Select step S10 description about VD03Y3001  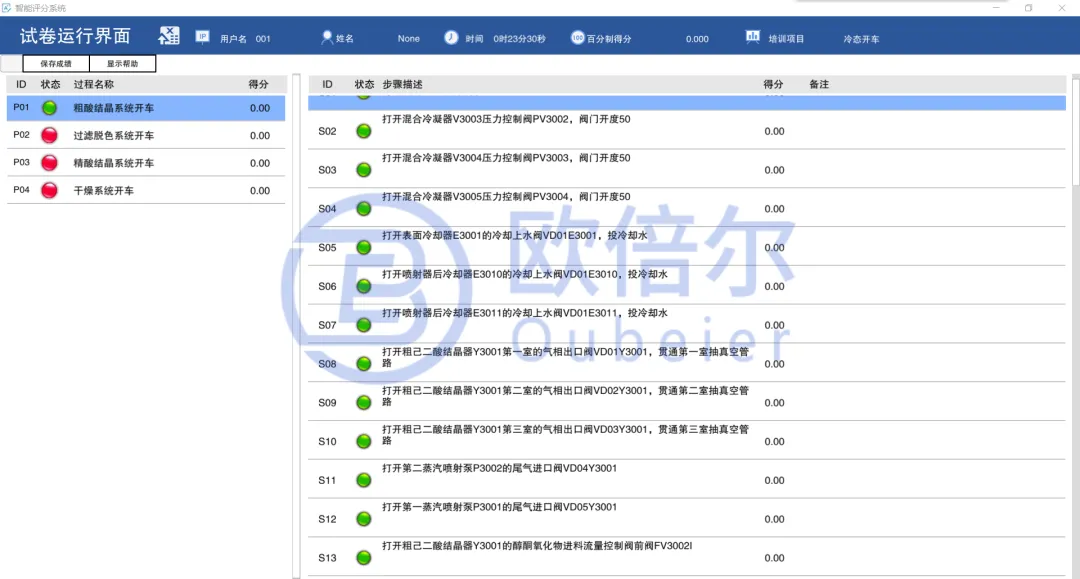pyautogui.click(x=565, y=434)
